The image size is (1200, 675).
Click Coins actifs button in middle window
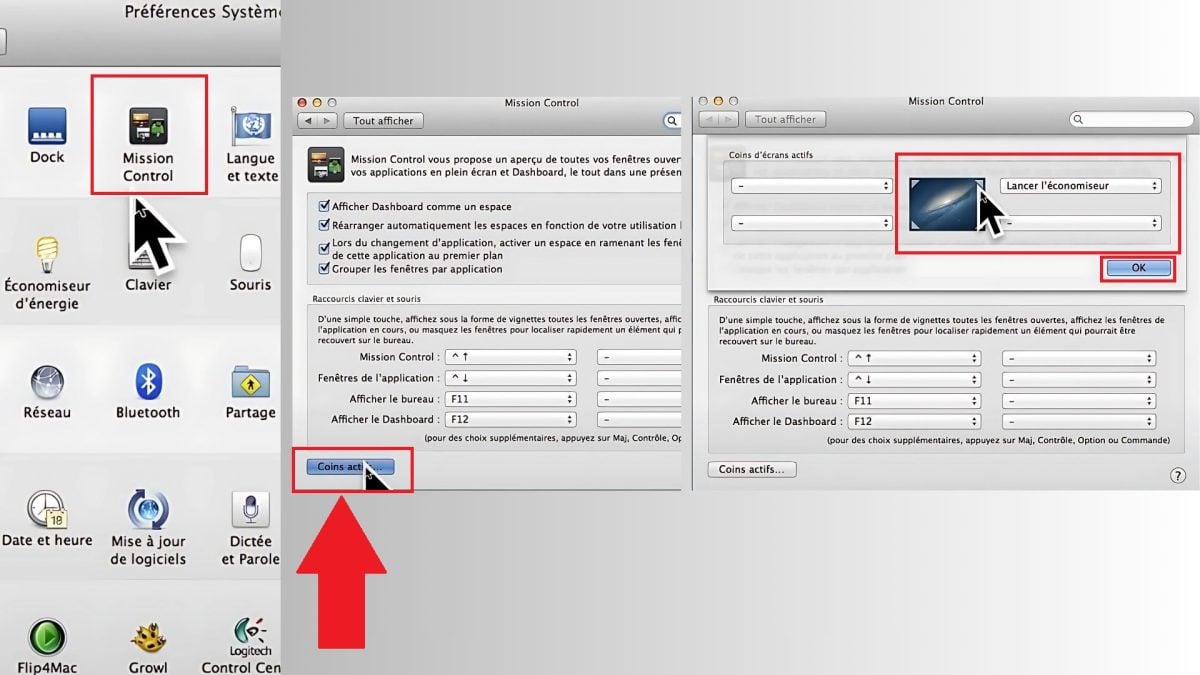pos(351,467)
